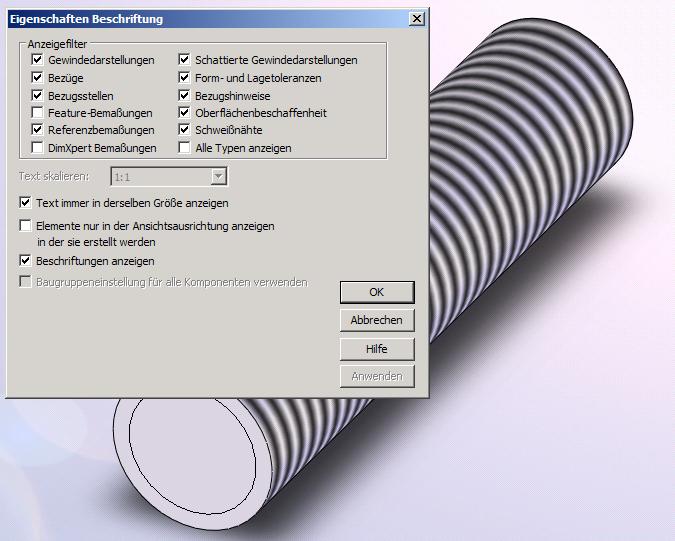Screen dimensions: 675x541
Task: Toggle the Bezugsstellen checkbox
Action: coord(37,95)
